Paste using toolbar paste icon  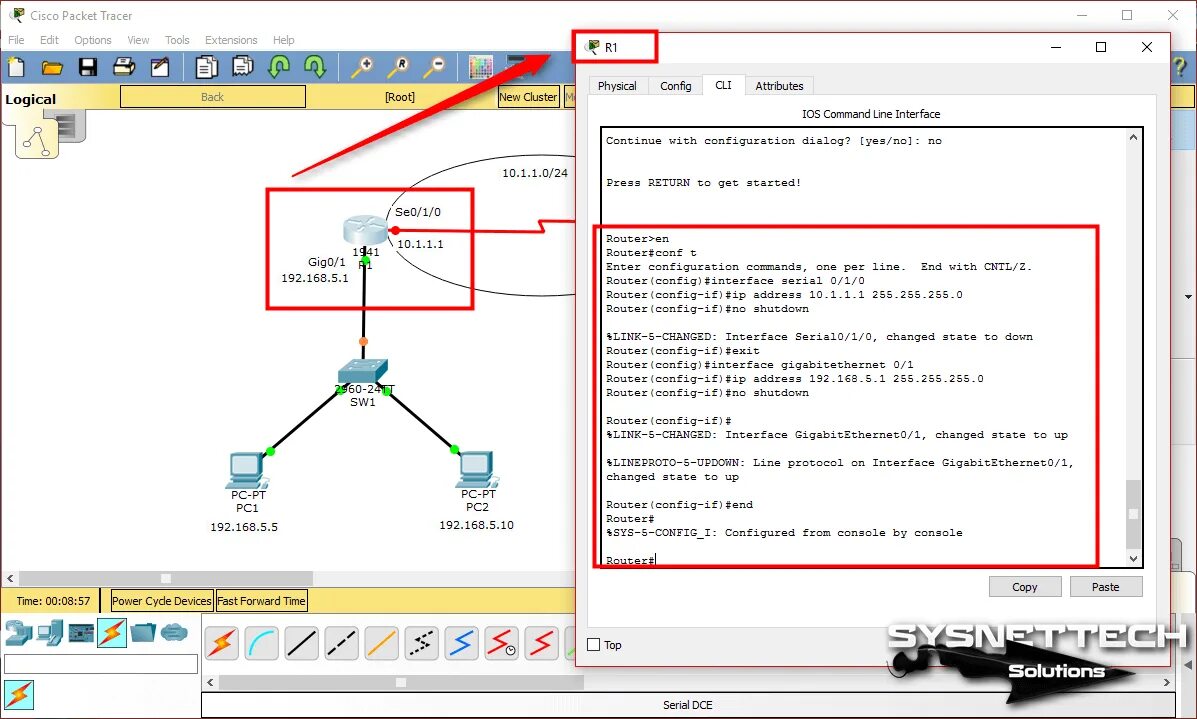(x=243, y=68)
